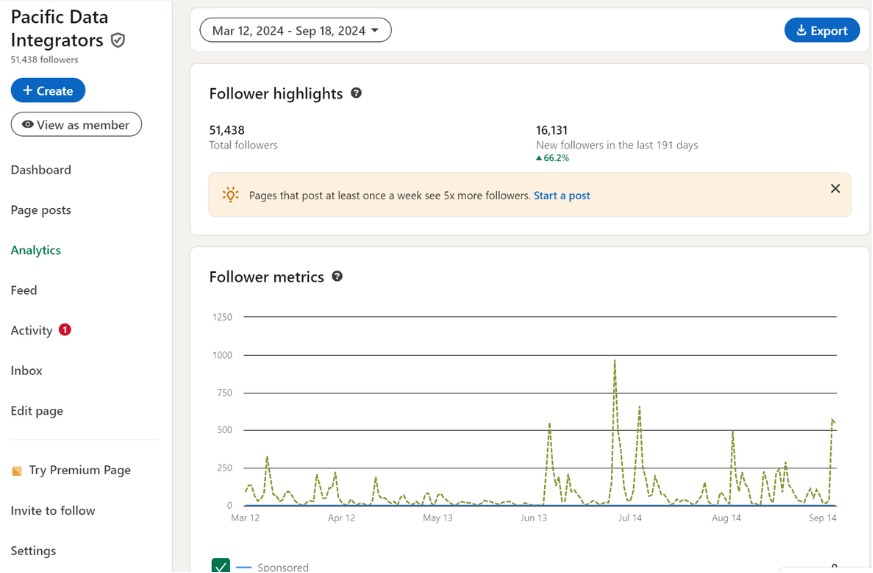
Task: Click the Follower metrics heading
Action: coord(266,277)
